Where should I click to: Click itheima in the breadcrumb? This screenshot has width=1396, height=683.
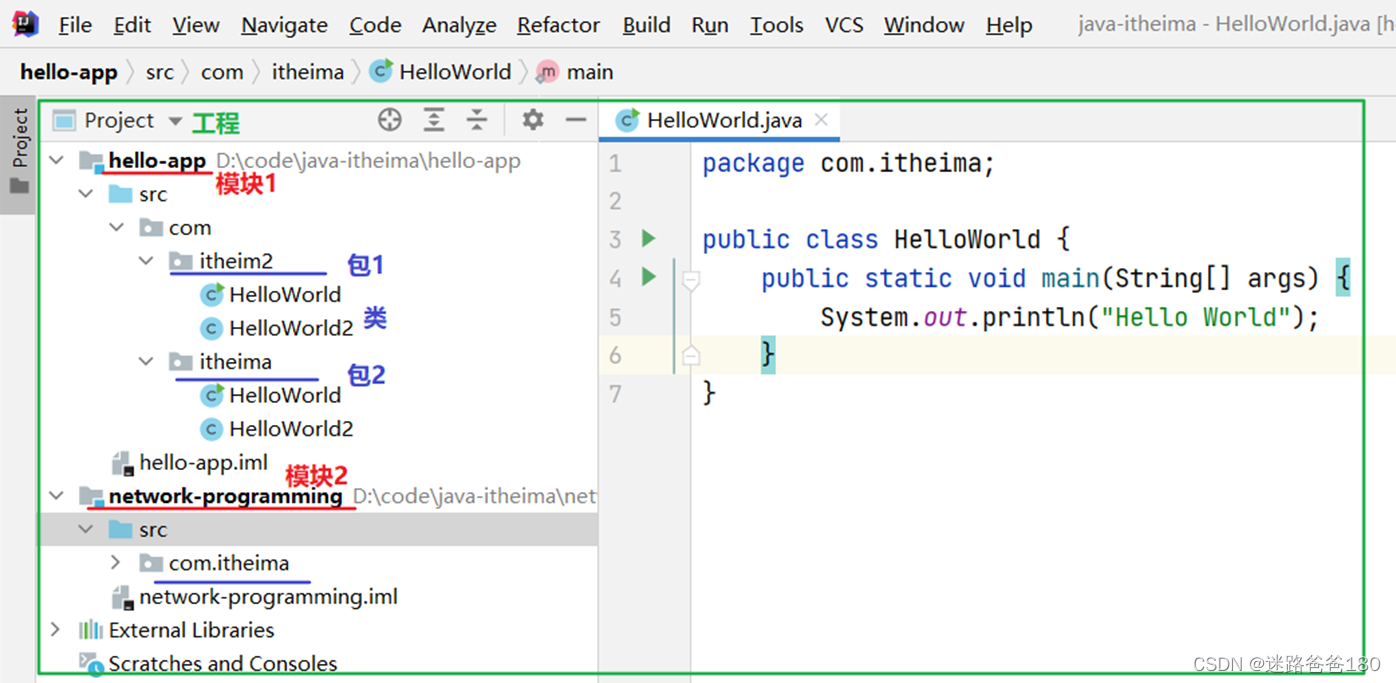pyautogui.click(x=308, y=72)
